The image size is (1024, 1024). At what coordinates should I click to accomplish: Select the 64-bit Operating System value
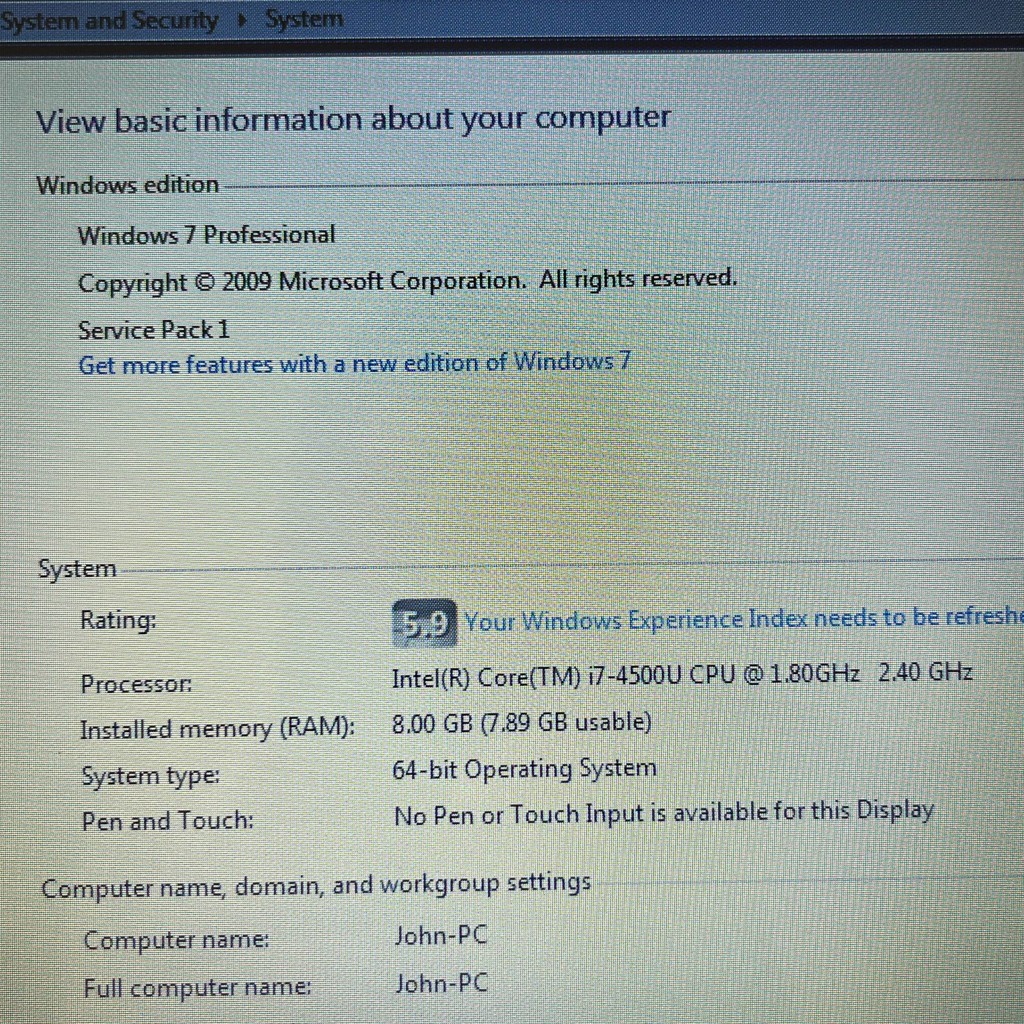[x=524, y=769]
